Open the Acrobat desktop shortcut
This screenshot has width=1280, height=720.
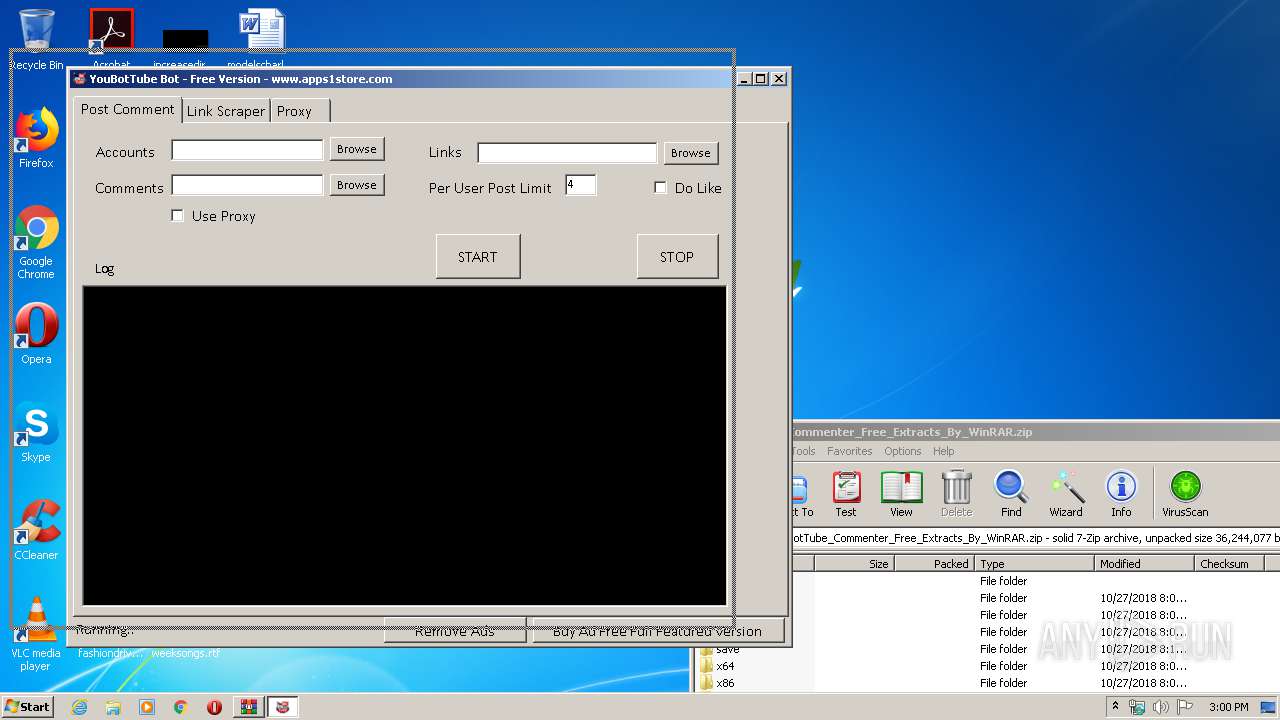pos(112,40)
